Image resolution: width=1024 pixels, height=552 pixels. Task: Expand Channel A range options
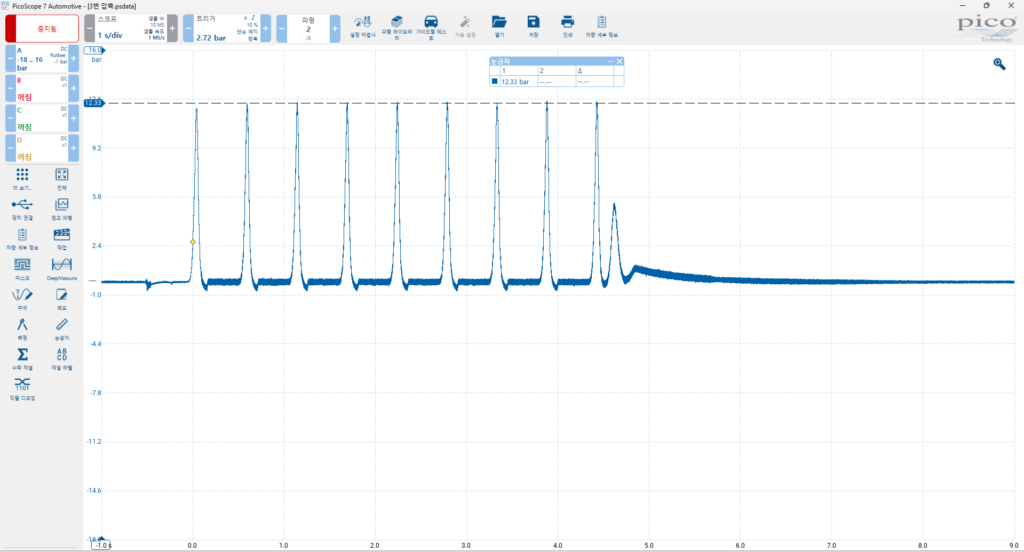click(40, 60)
